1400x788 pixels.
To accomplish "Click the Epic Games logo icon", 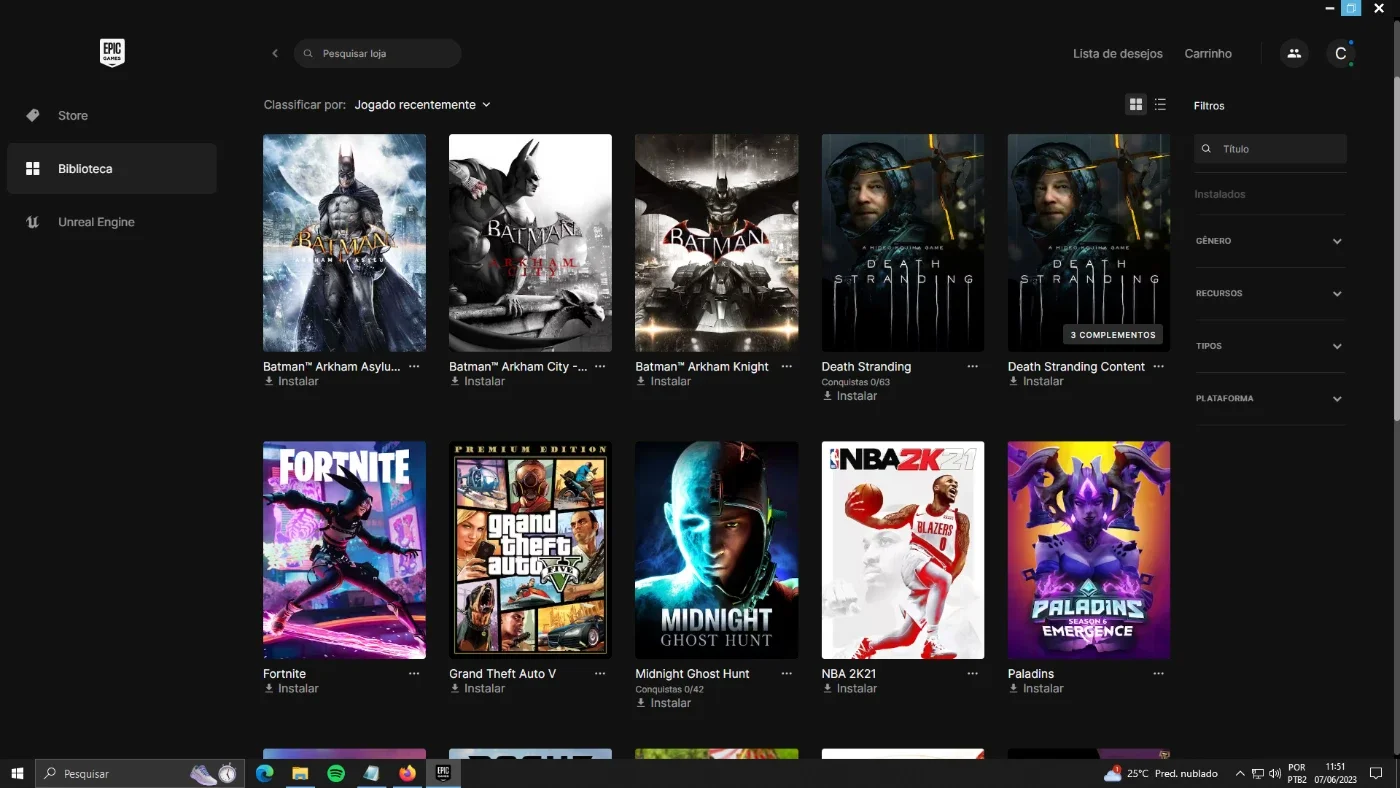I will coord(112,53).
